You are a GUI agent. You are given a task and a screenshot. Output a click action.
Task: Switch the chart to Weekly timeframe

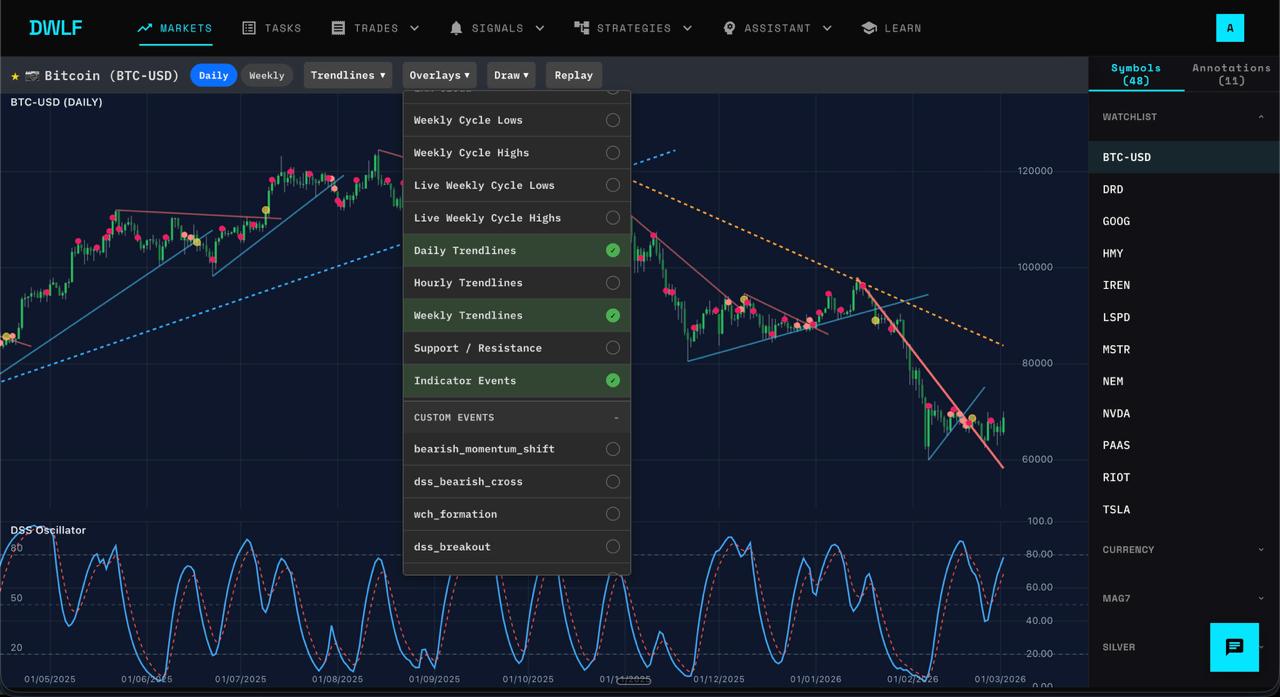pyautogui.click(x=266, y=75)
